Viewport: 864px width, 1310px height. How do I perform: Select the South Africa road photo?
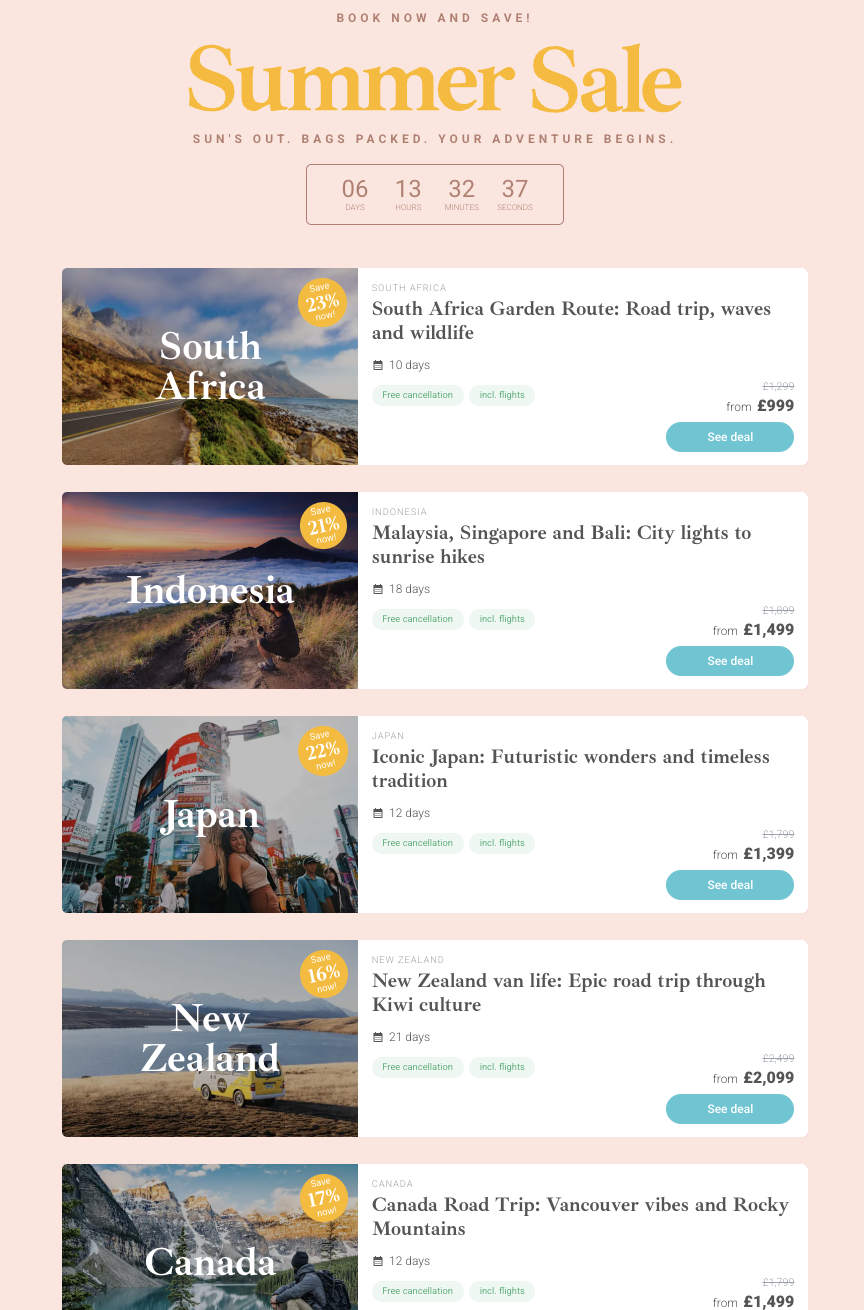pyautogui.click(x=210, y=366)
